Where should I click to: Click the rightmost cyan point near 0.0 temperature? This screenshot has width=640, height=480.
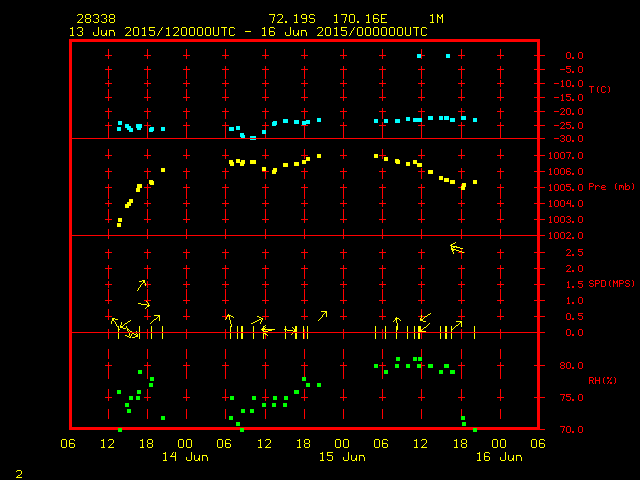(448, 56)
